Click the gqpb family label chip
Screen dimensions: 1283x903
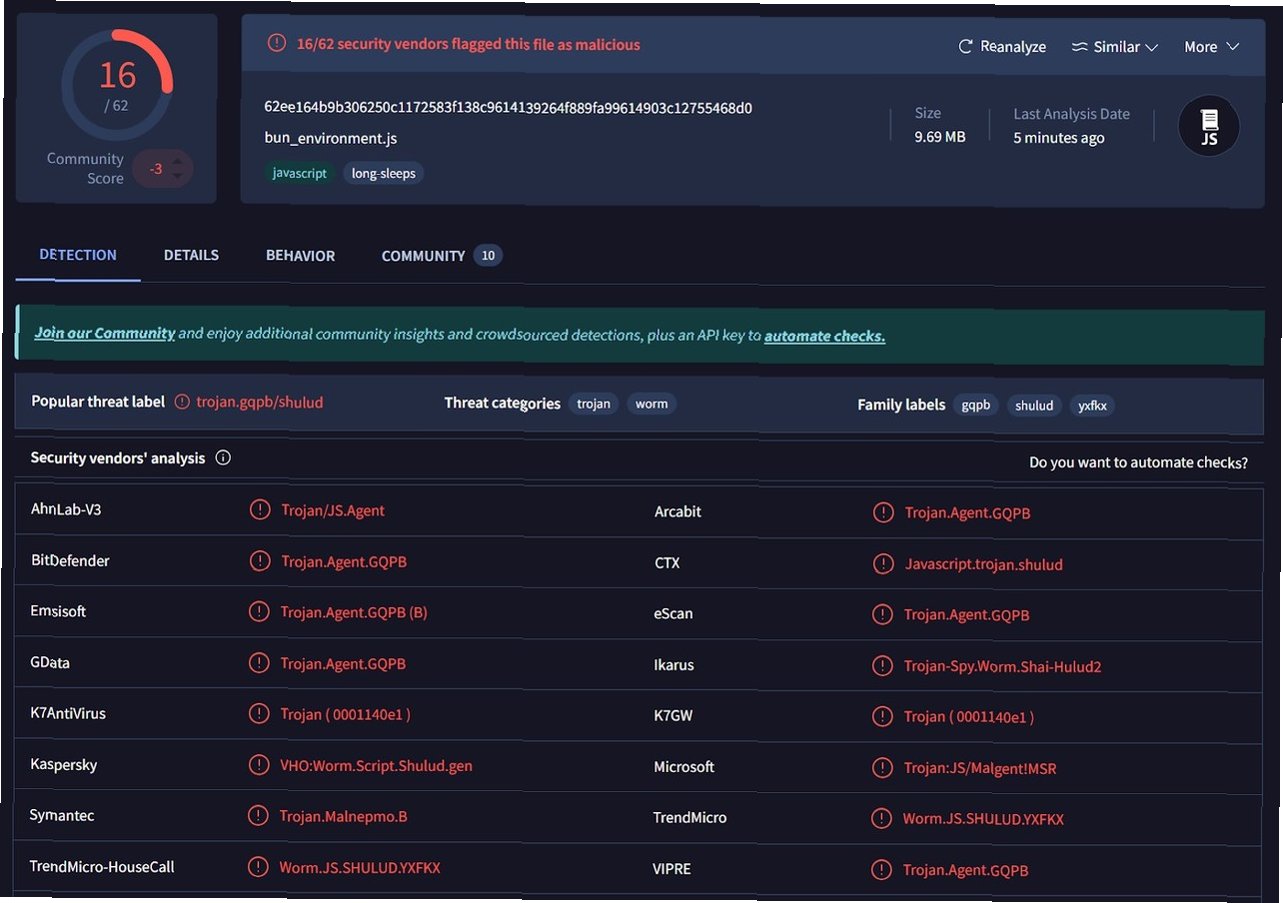[975, 405]
